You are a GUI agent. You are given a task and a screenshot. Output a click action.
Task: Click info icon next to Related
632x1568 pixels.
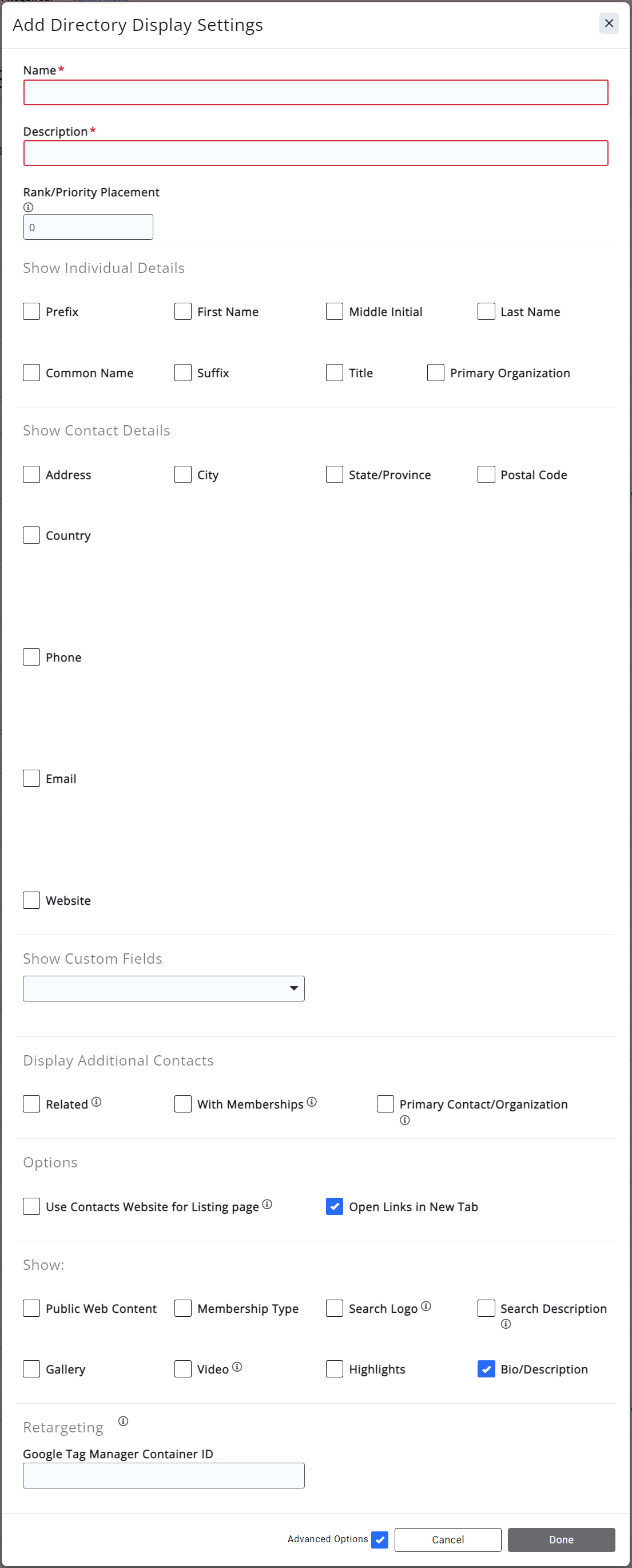click(x=96, y=1102)
